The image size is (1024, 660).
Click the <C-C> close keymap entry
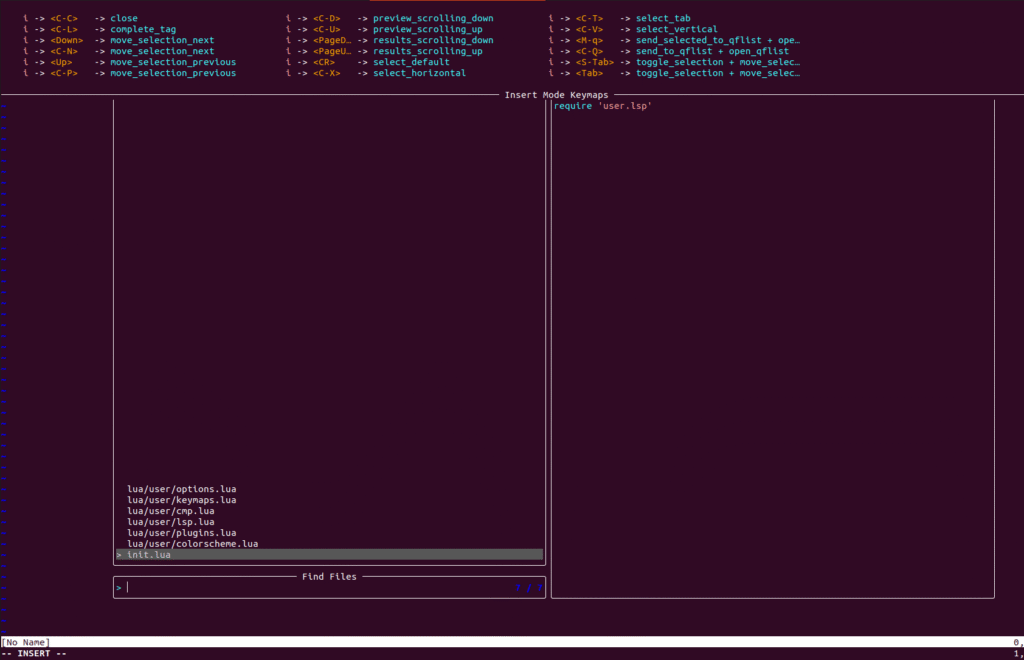[124, 19]
